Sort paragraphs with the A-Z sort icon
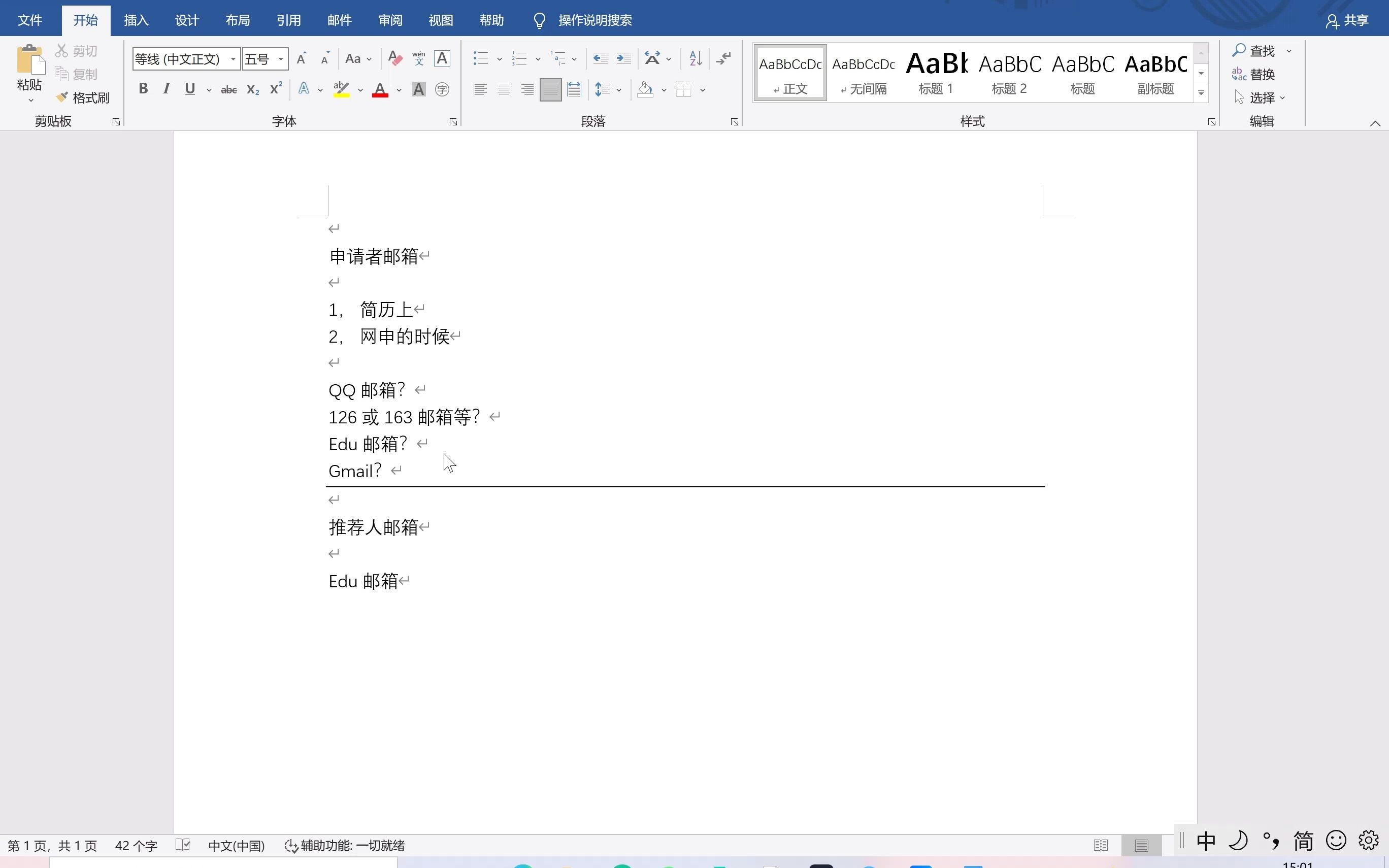Viewport: 1389px width, 868px height. [x=696, y=58]
